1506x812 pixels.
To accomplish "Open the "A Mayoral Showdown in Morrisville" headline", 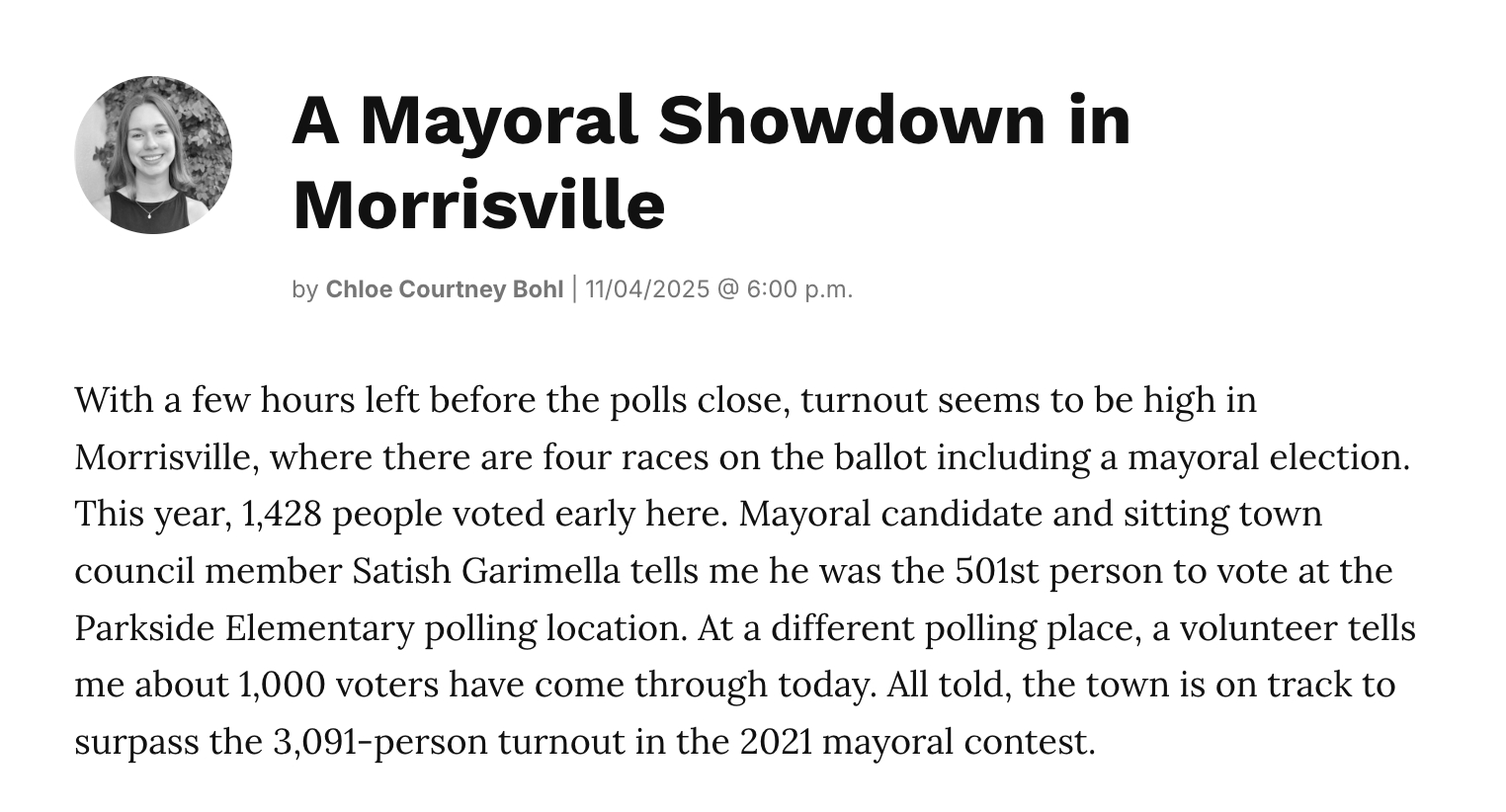I will pyautogui.click(x=711, y=161).
